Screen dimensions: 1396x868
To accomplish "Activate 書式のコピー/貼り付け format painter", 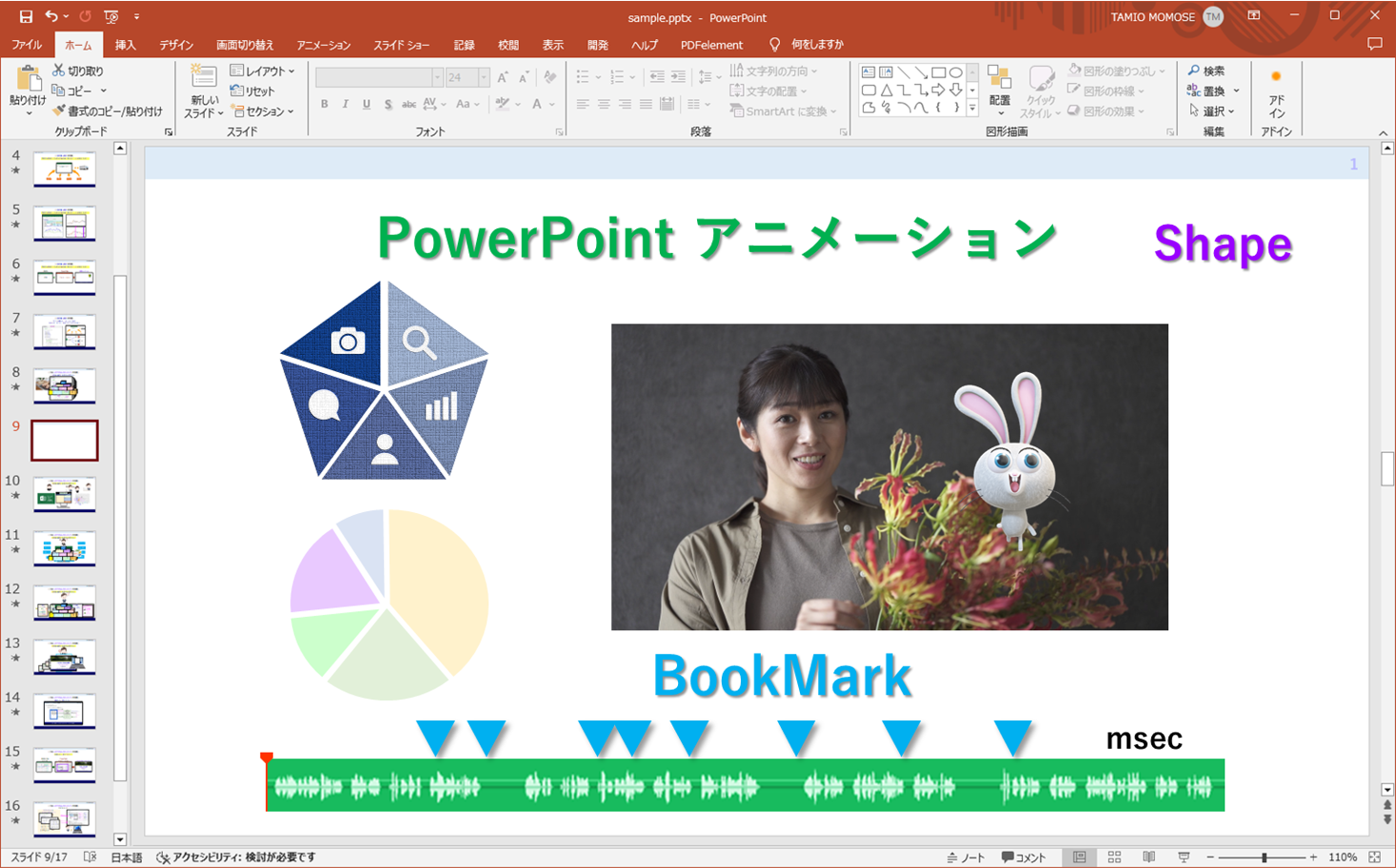I will 107,111.
